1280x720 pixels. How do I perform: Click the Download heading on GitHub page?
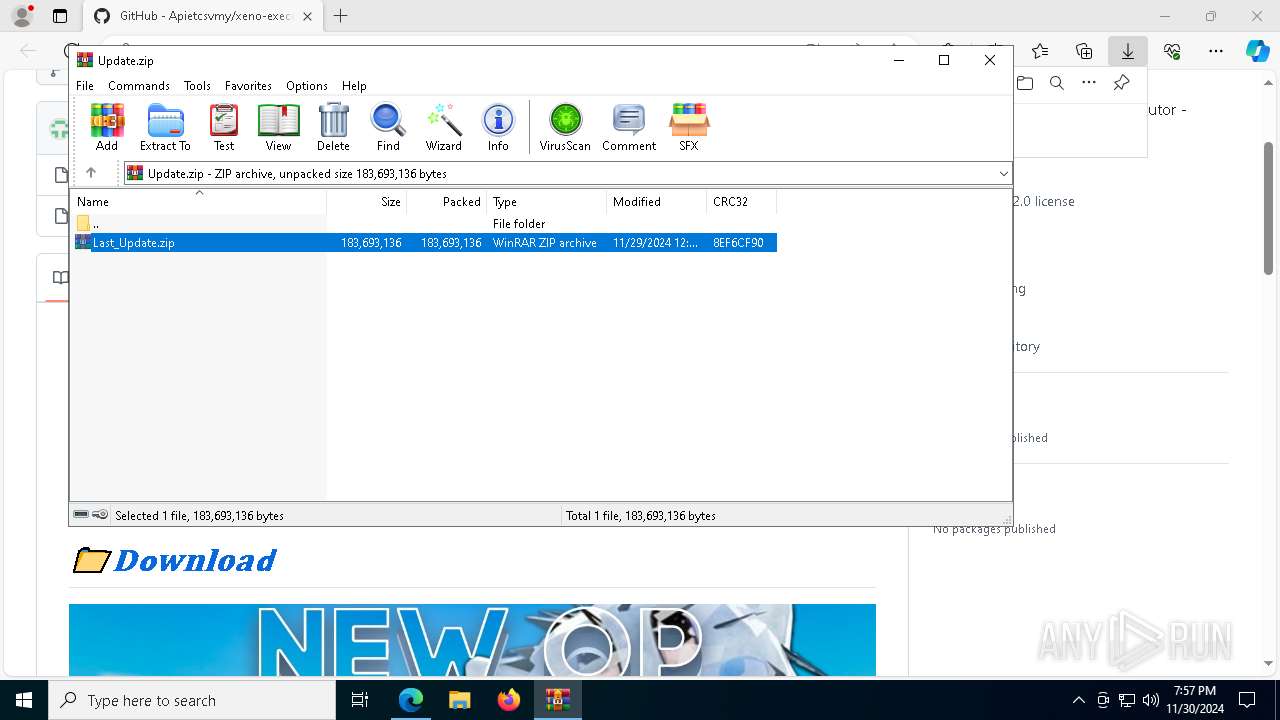(x=195, y=560)
